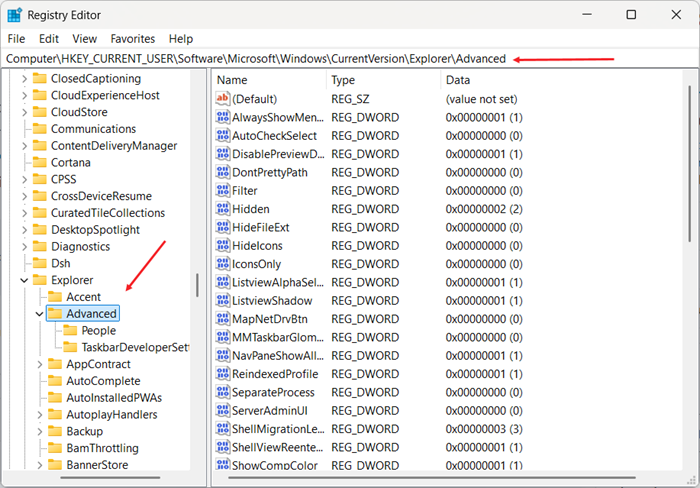The image size is (700, 488).
Task: Expand the ClosedCaptioning key
Action: point(25,79)
